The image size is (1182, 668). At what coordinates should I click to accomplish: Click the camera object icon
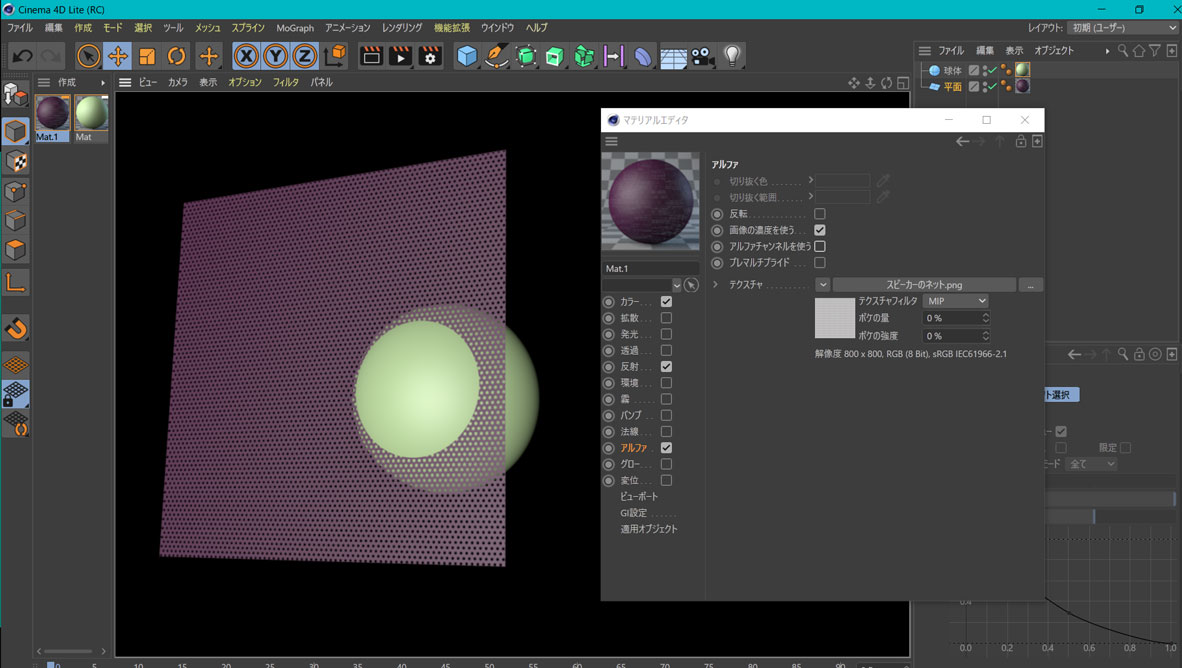click(x=702, y=56)
